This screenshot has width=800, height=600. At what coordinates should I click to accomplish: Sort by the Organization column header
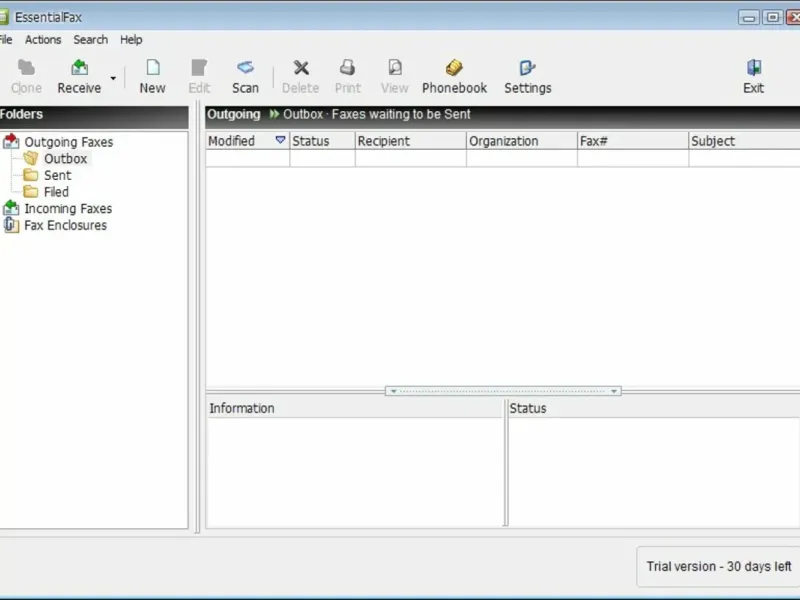[522, 141]
